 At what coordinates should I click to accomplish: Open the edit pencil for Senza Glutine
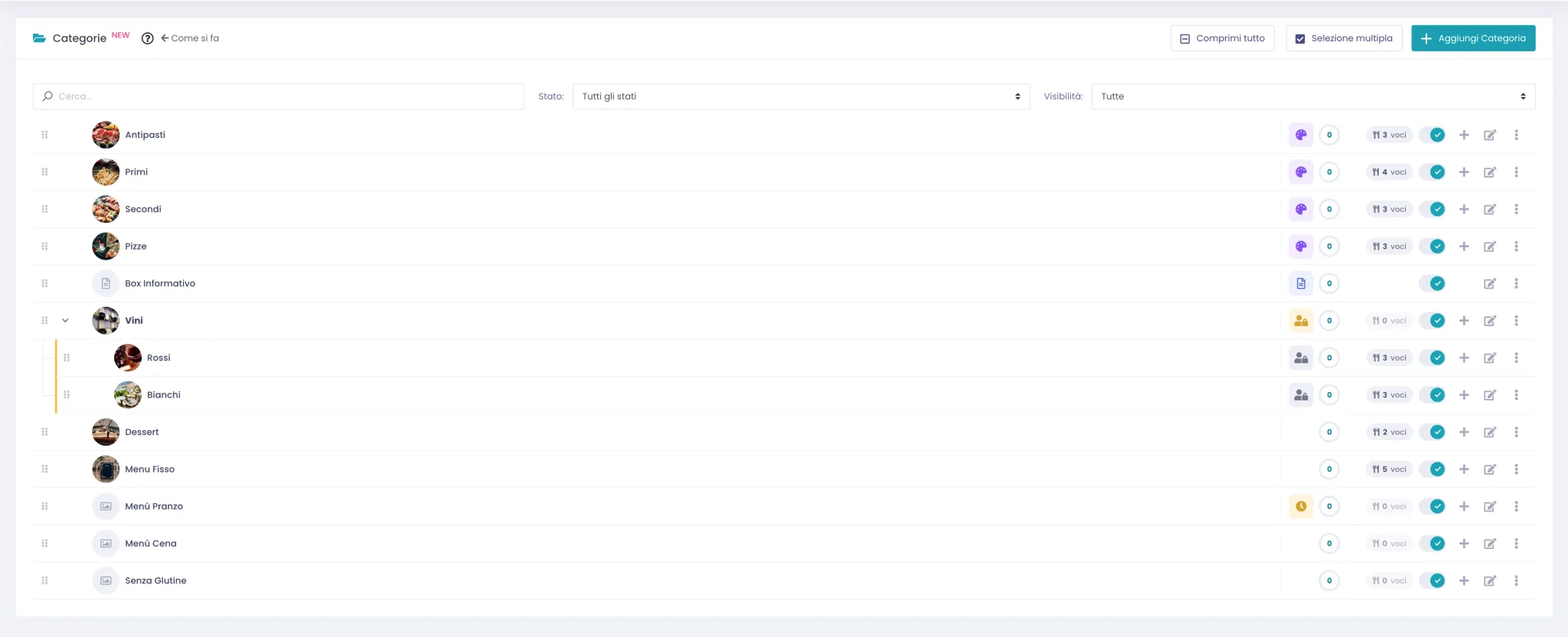point(1490,580)
